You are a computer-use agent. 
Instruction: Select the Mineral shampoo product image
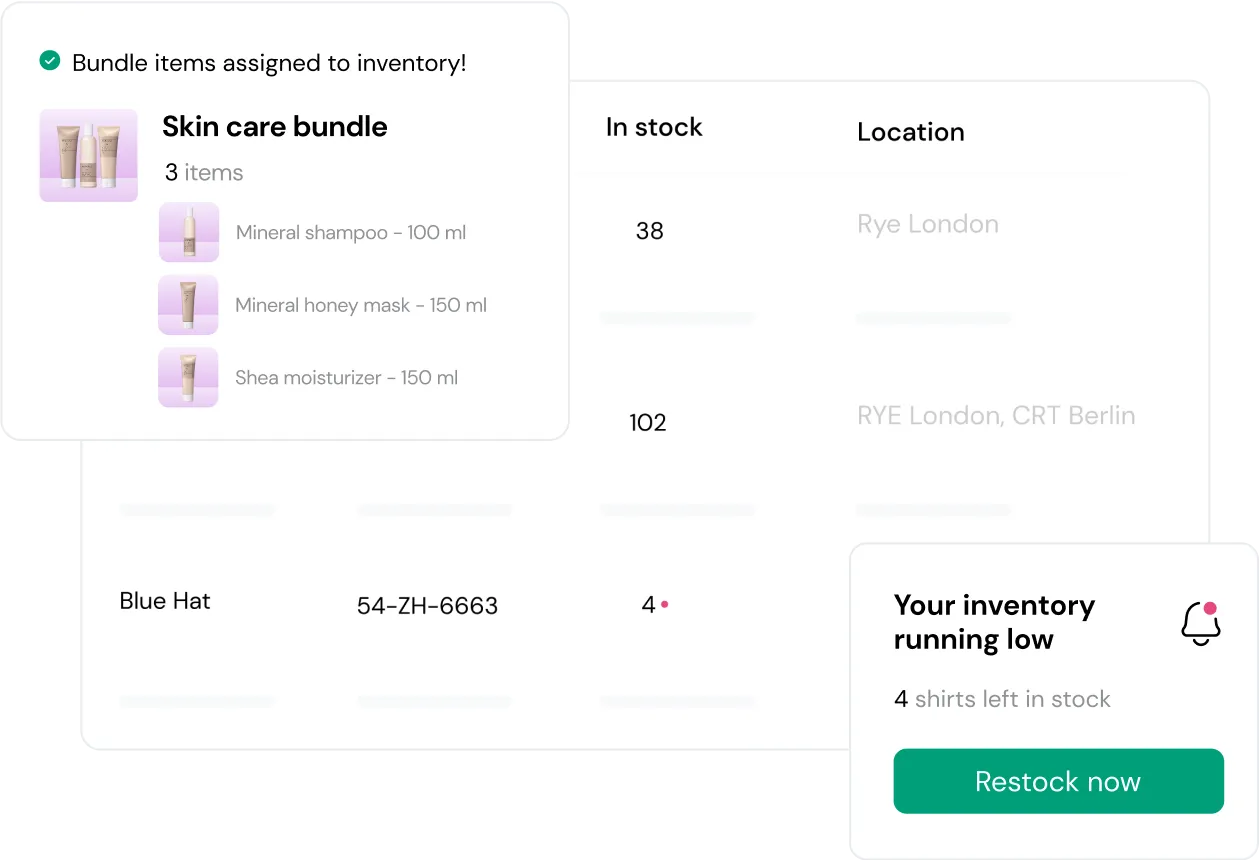tap(189, 232)
